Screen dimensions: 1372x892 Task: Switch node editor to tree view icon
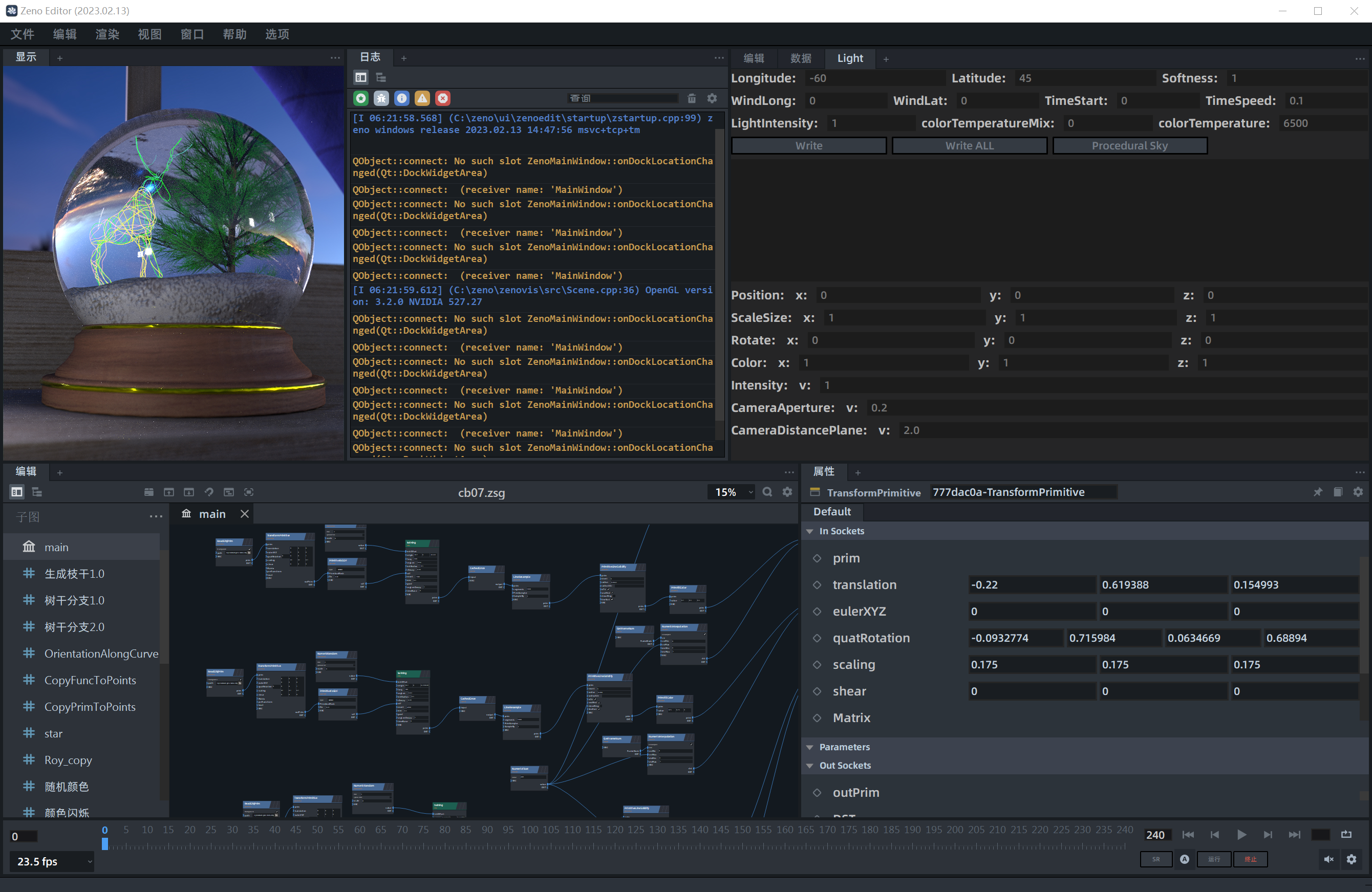pos(37,491)
